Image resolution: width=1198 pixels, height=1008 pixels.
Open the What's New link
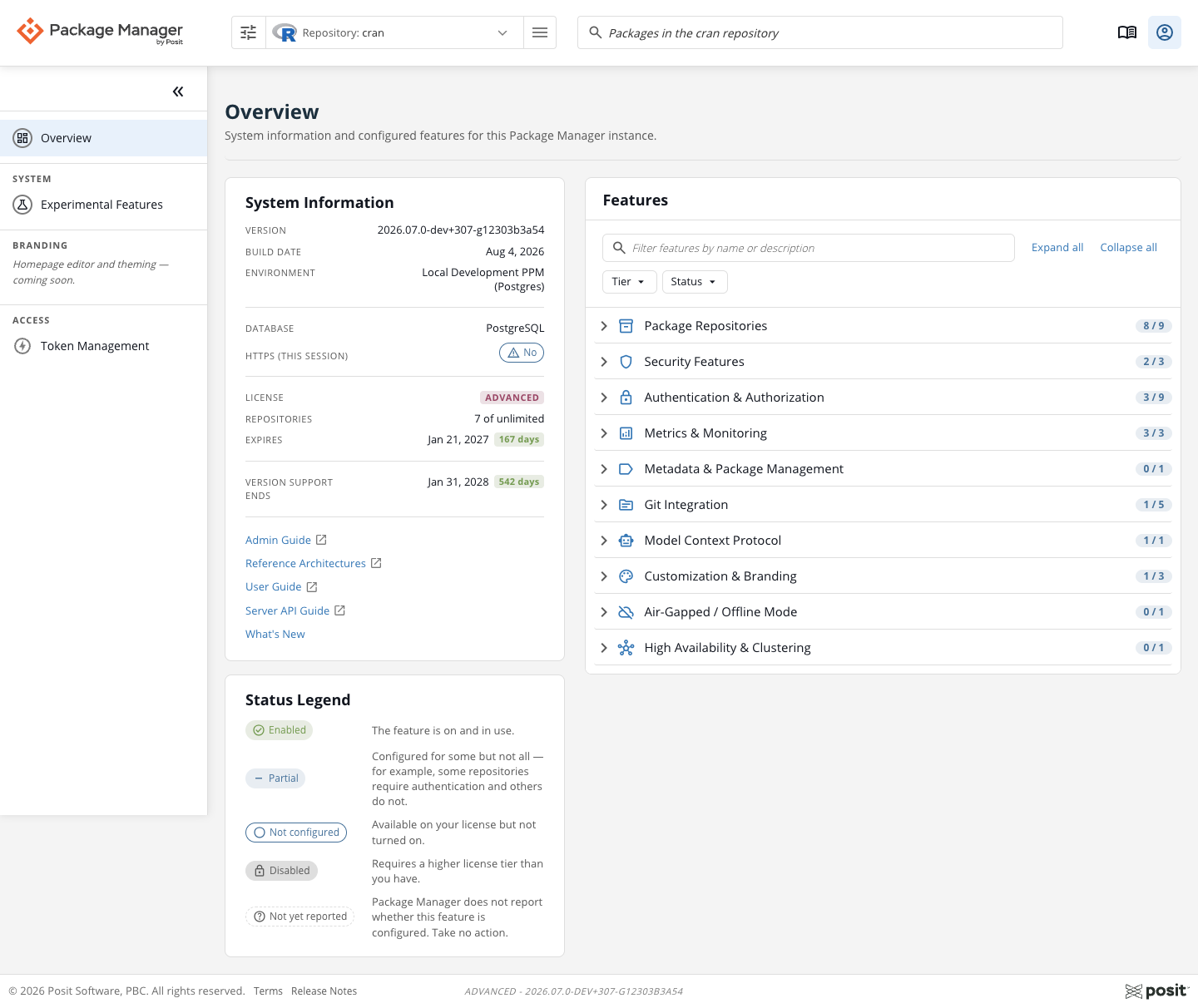tap(275, 635)
